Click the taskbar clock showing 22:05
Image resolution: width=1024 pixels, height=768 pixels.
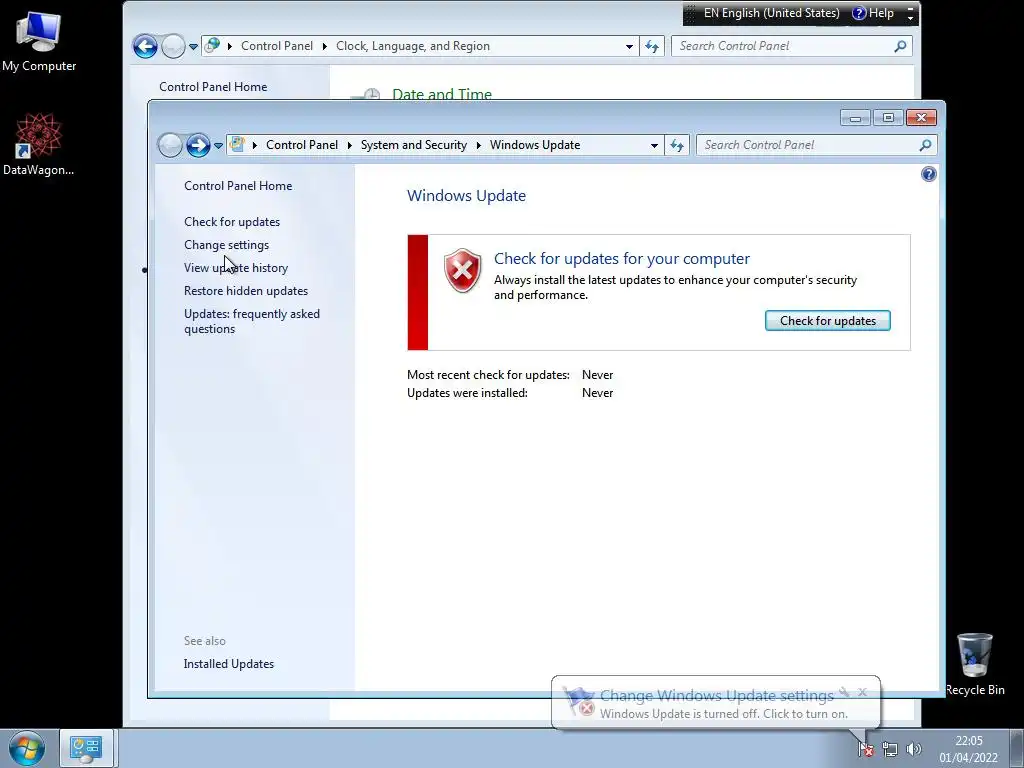point(968,749)
